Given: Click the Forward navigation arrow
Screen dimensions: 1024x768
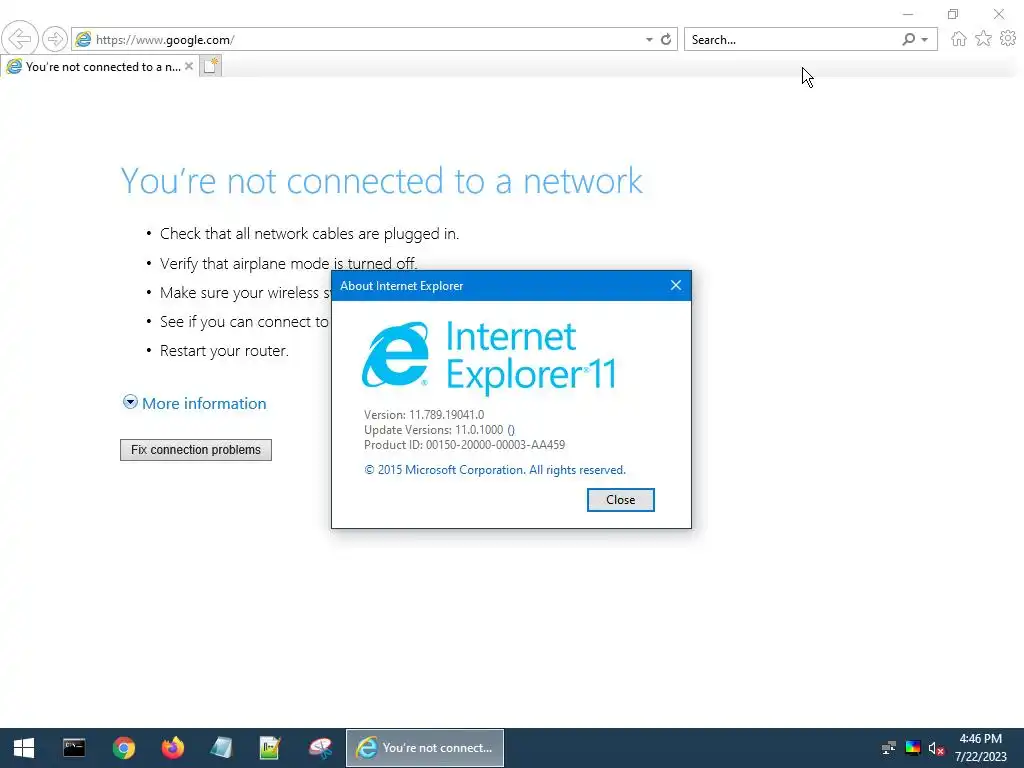Looking at the screenshot, I should [55, 39].
